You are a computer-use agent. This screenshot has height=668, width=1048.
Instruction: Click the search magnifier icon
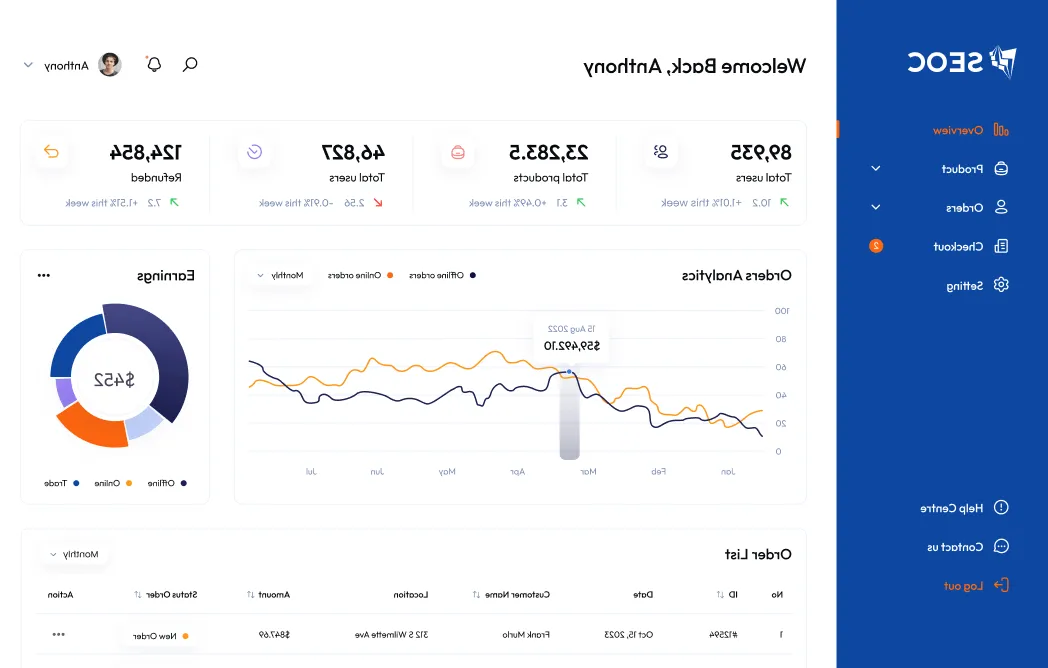coord(190,65)
